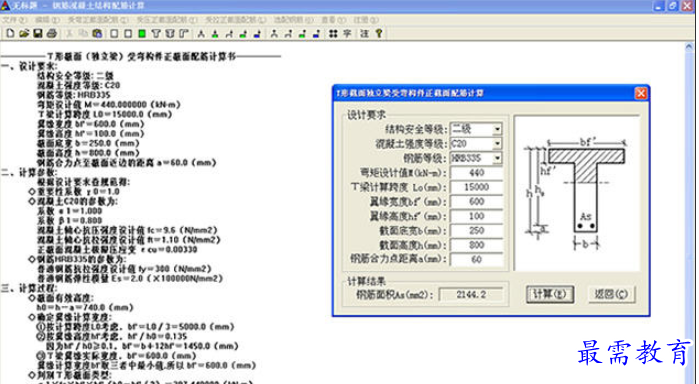Choose the single T-shaped section icon
699x384 pixels.
point(156,33)
